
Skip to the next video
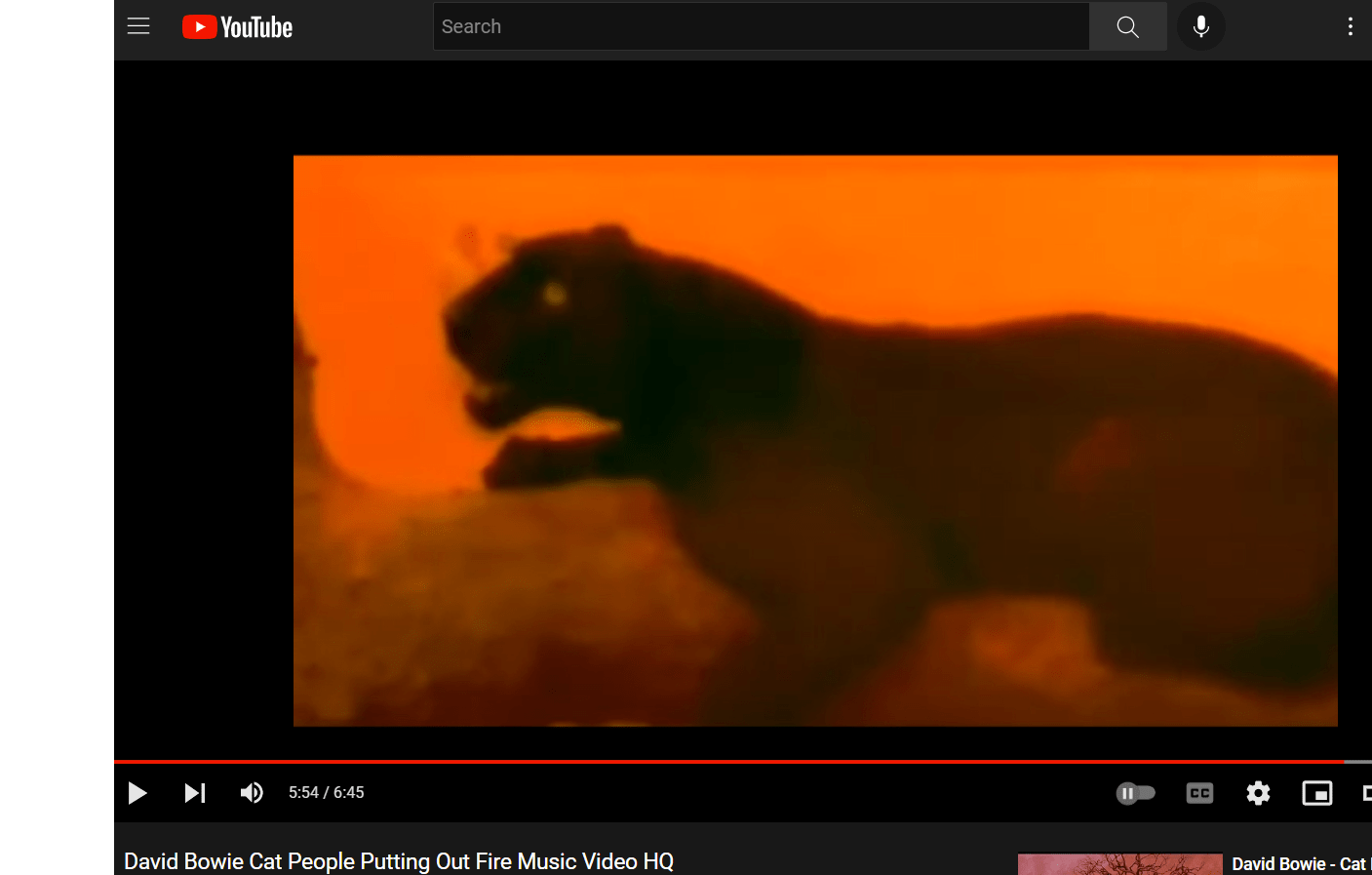pyautogui.click(x=195, y=793)
